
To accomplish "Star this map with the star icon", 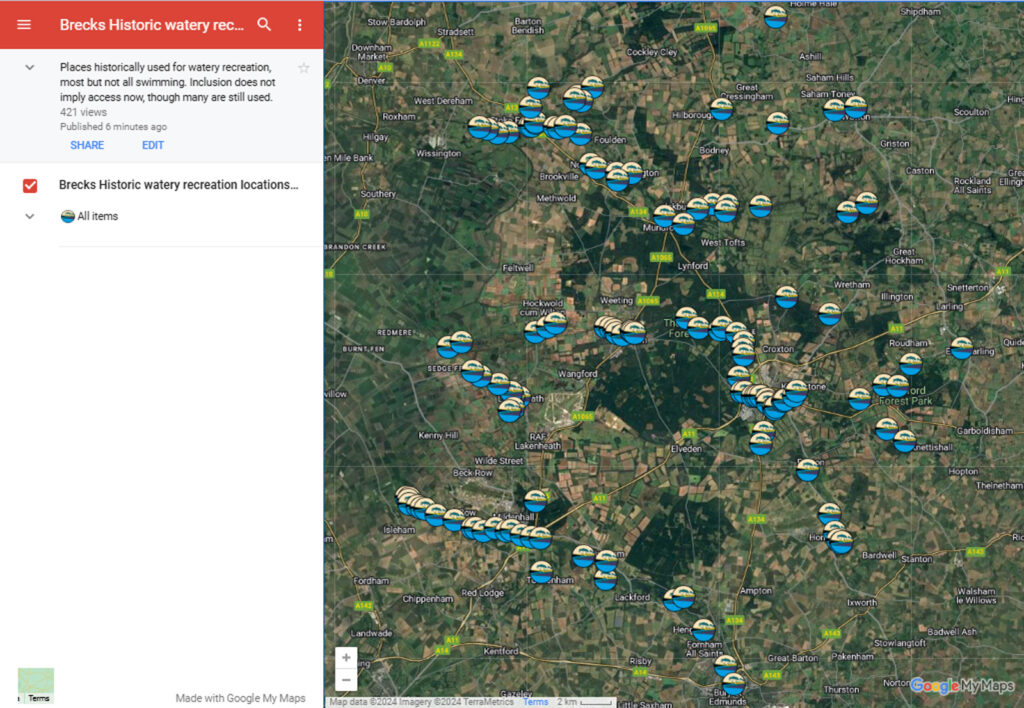I will (x=304, y=68).
